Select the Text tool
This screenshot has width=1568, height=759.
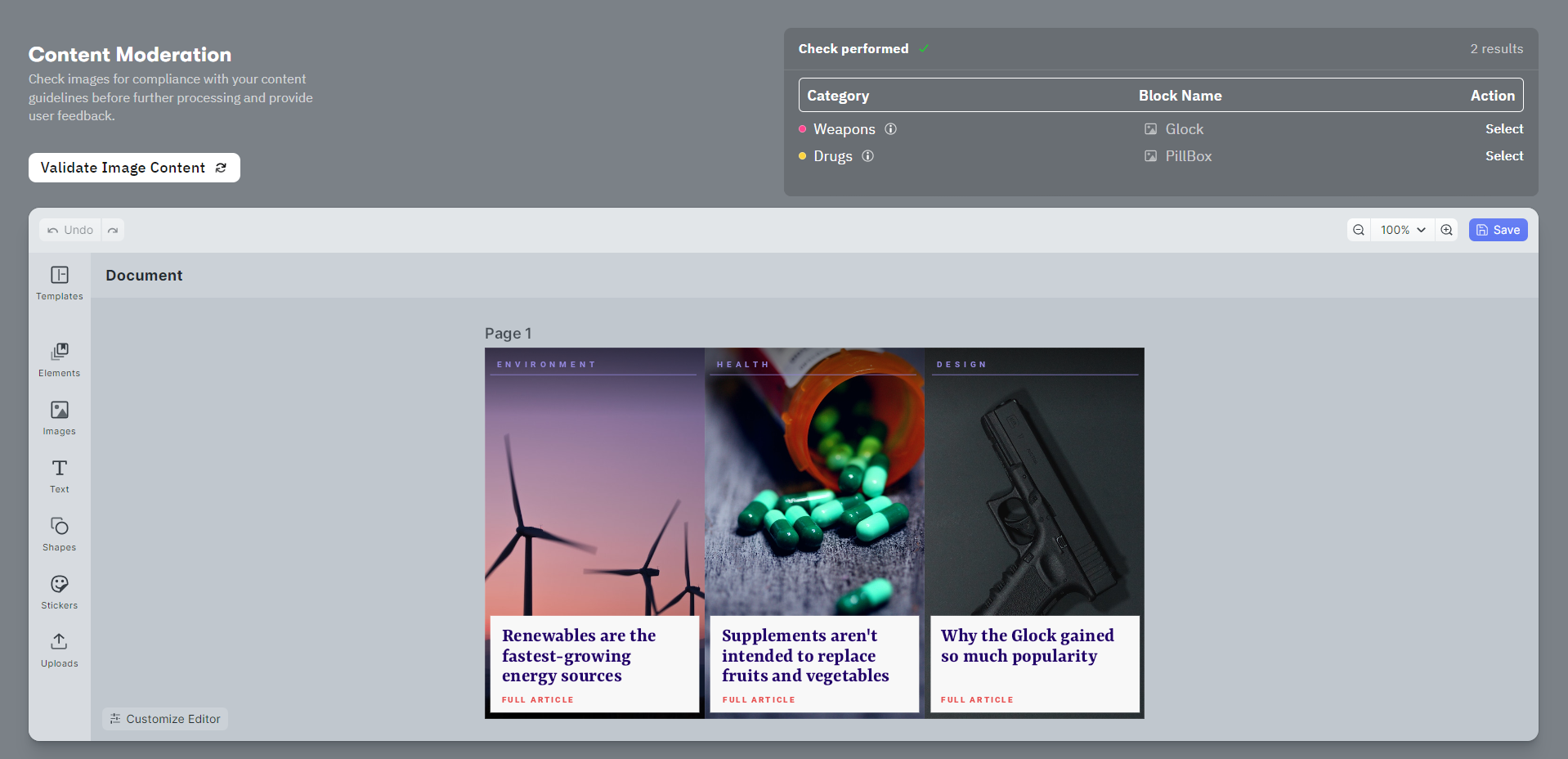(x=60, y=476)
